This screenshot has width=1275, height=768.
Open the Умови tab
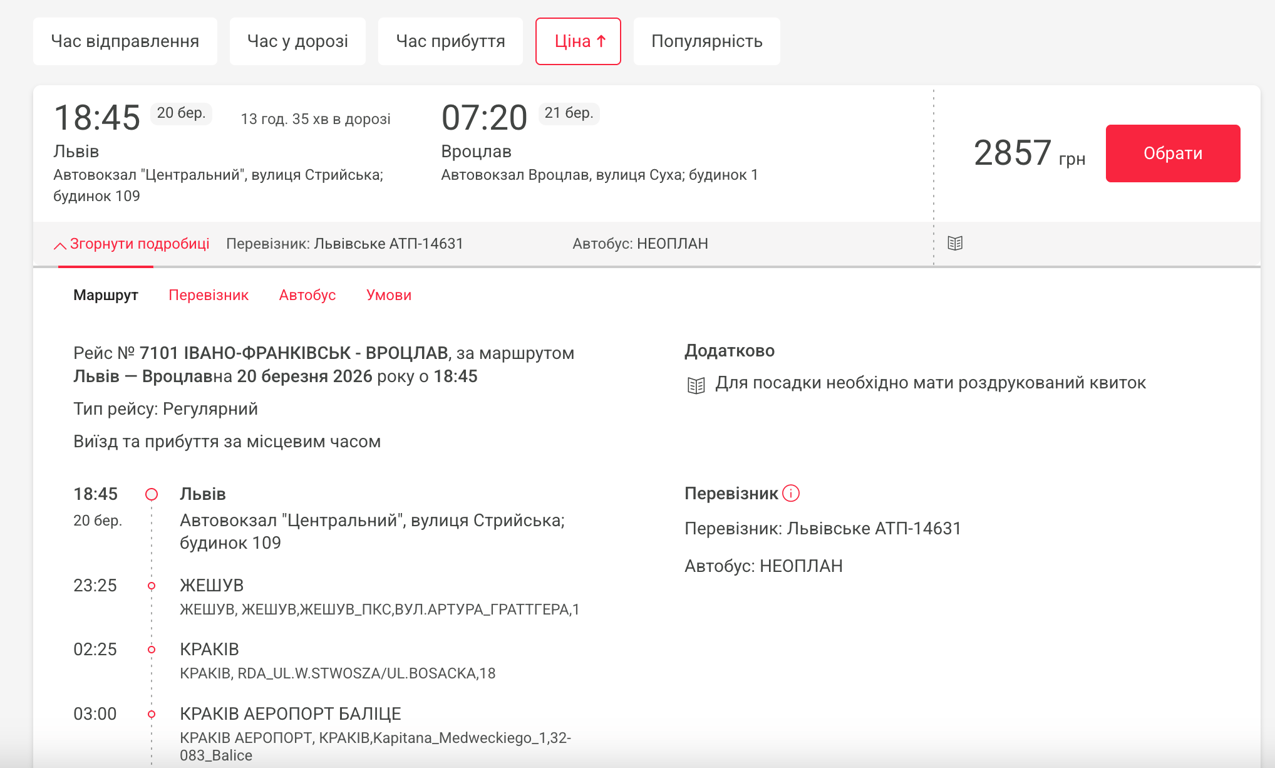pyautogui.click(x=389, y=295)
